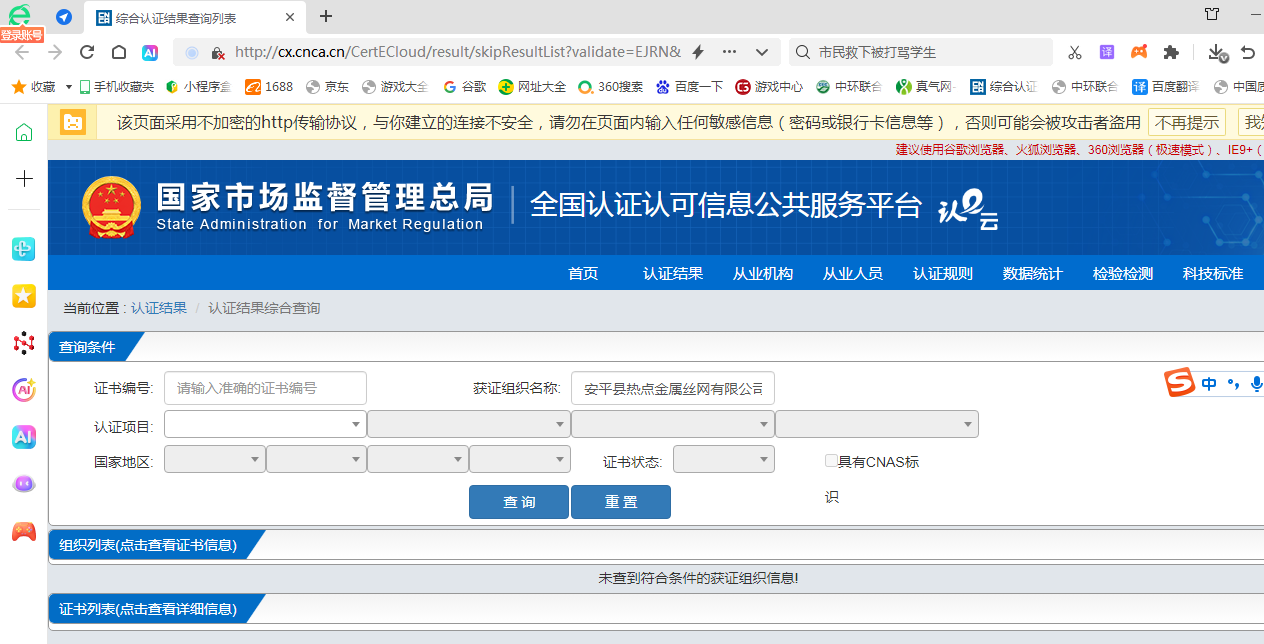Viewport: 1264px width, 644px height.
Task: Expand the 认证项目 first dropdown
Action: (x=265, y=425)
